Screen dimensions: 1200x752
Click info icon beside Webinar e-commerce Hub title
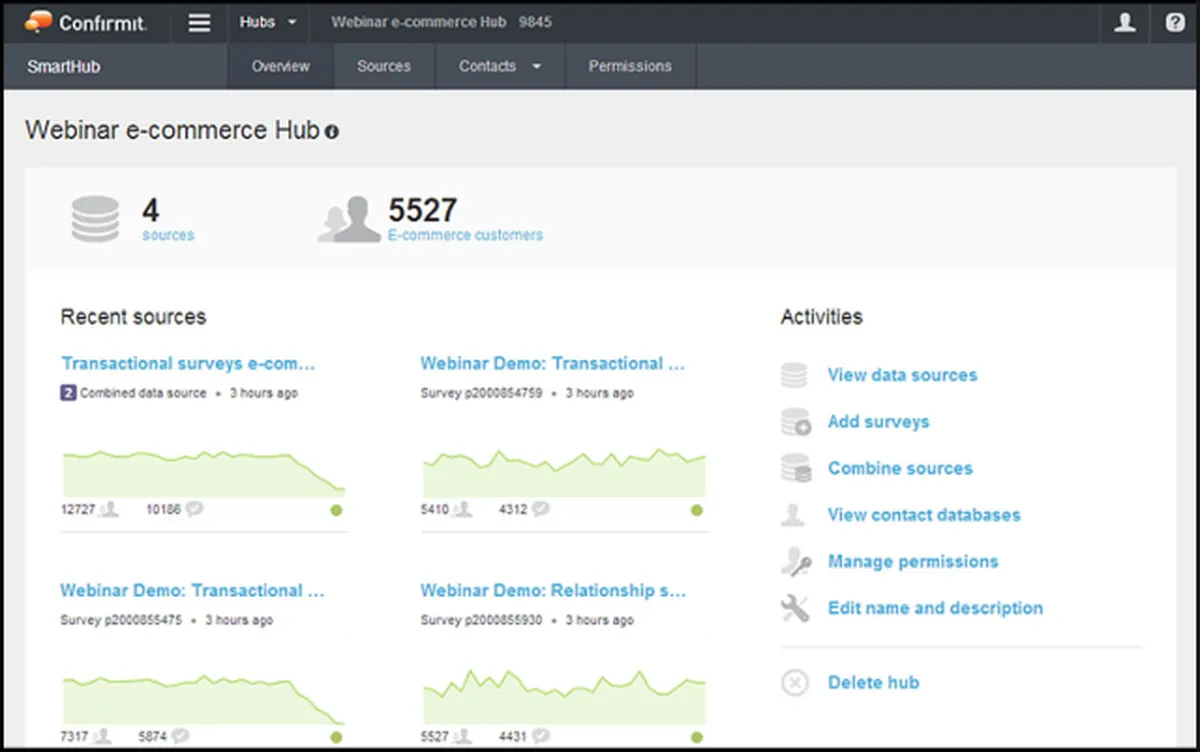tap(331, 131)
